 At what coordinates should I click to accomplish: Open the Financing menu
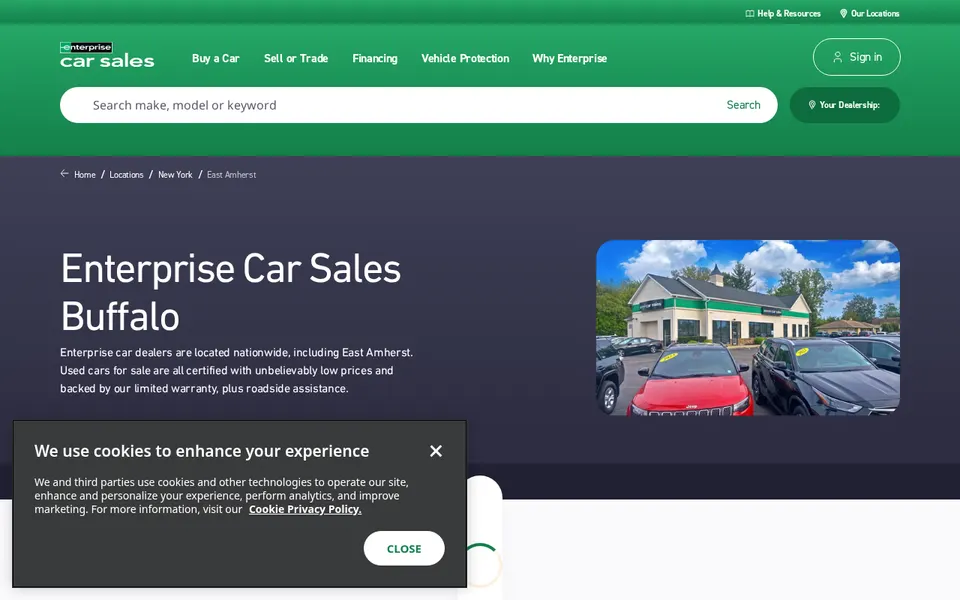375,58
